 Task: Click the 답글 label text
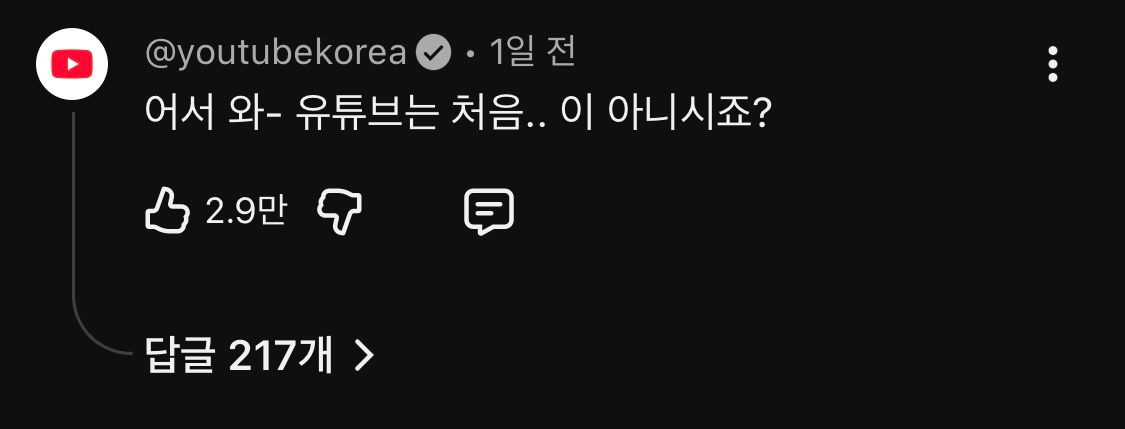(179, 356)
